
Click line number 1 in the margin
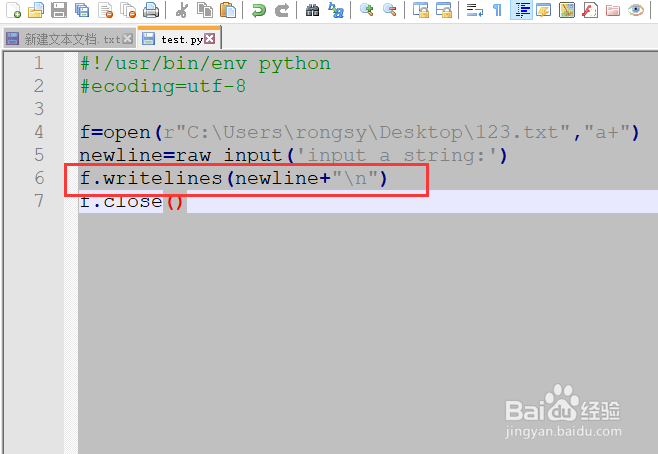tap(39, 63)
